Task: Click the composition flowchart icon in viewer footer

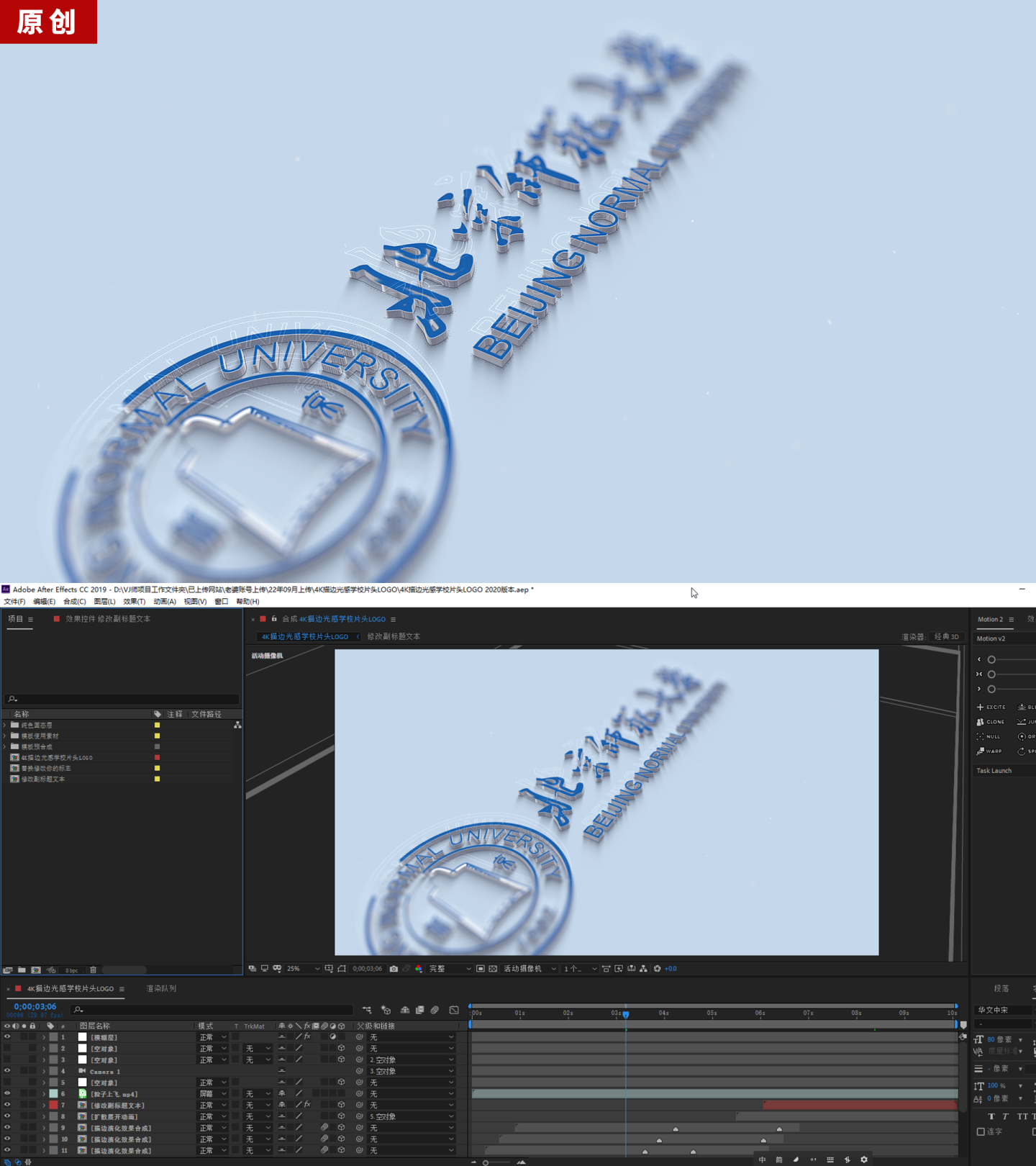Action: (x=643, y=969)
